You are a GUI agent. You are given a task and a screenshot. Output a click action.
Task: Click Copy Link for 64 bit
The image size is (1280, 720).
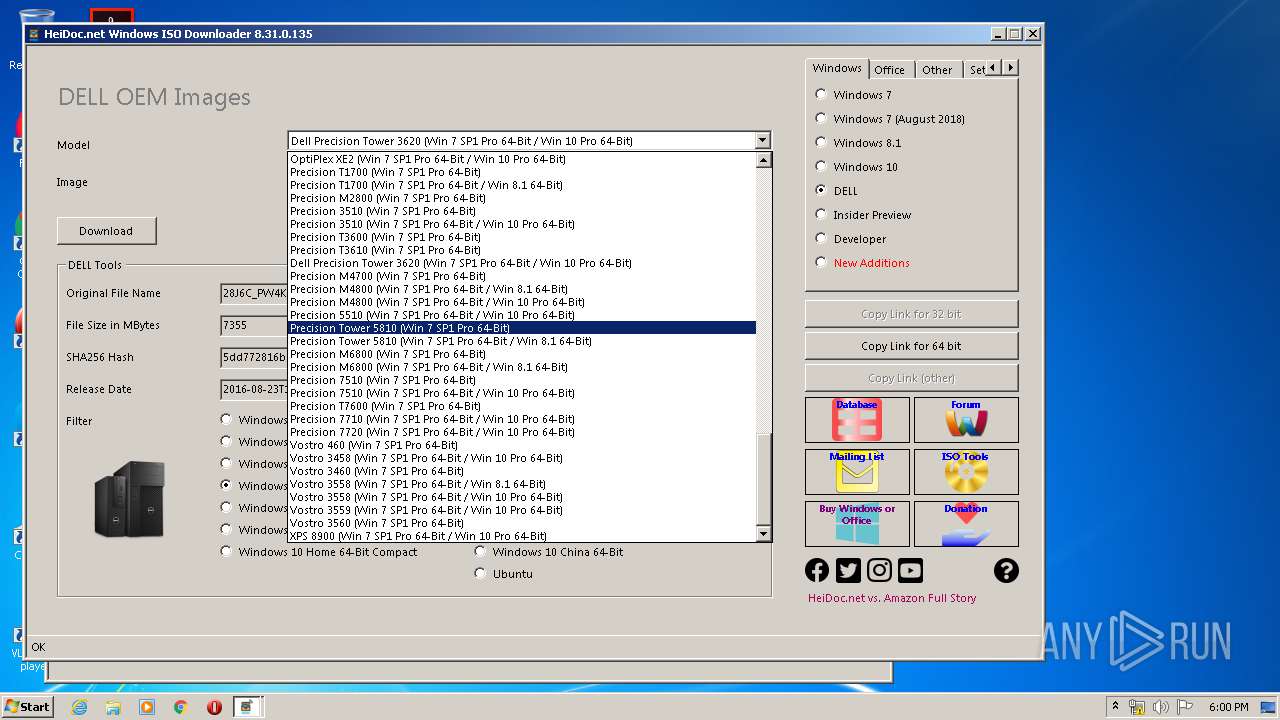click(911, 346)
